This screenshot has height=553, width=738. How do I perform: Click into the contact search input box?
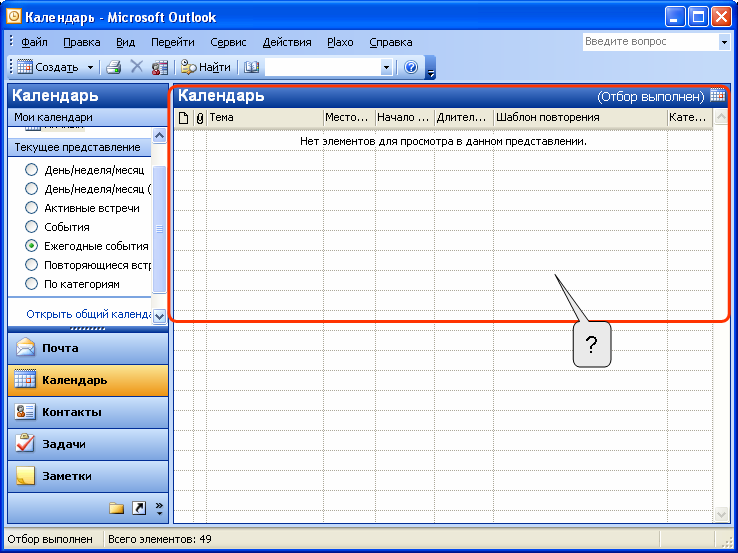pyautogui.click(x=323, y=67)
